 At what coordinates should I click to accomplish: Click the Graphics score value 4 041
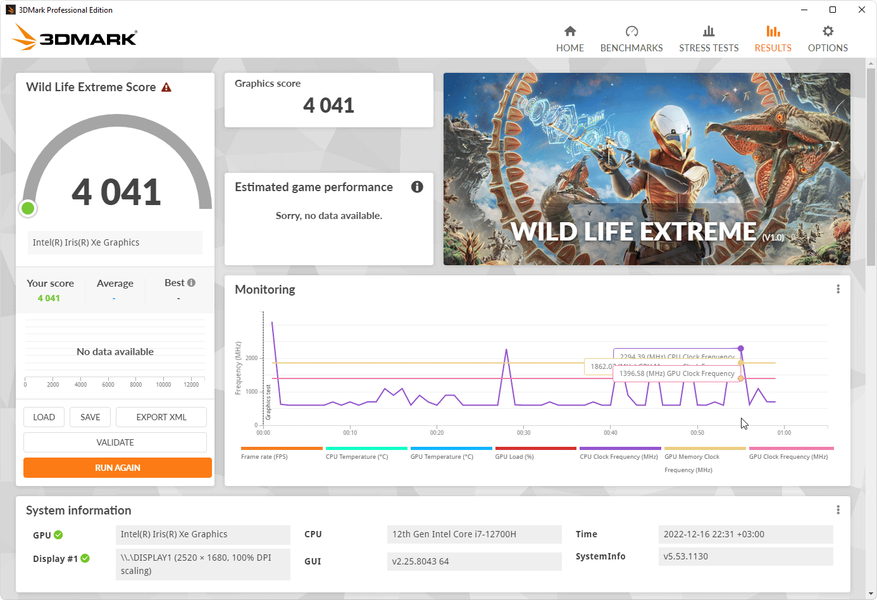(329, 105)
